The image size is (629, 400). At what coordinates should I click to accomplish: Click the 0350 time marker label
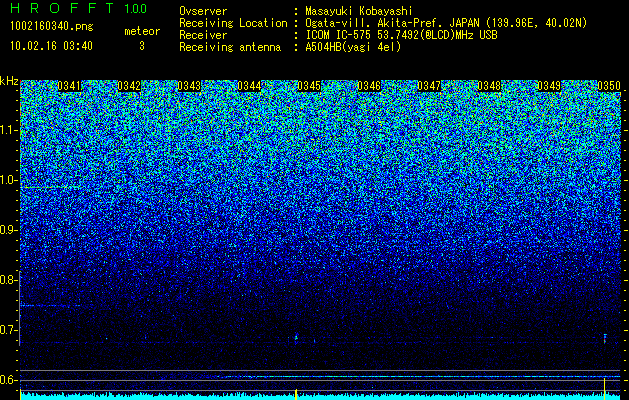coord(609,86)
